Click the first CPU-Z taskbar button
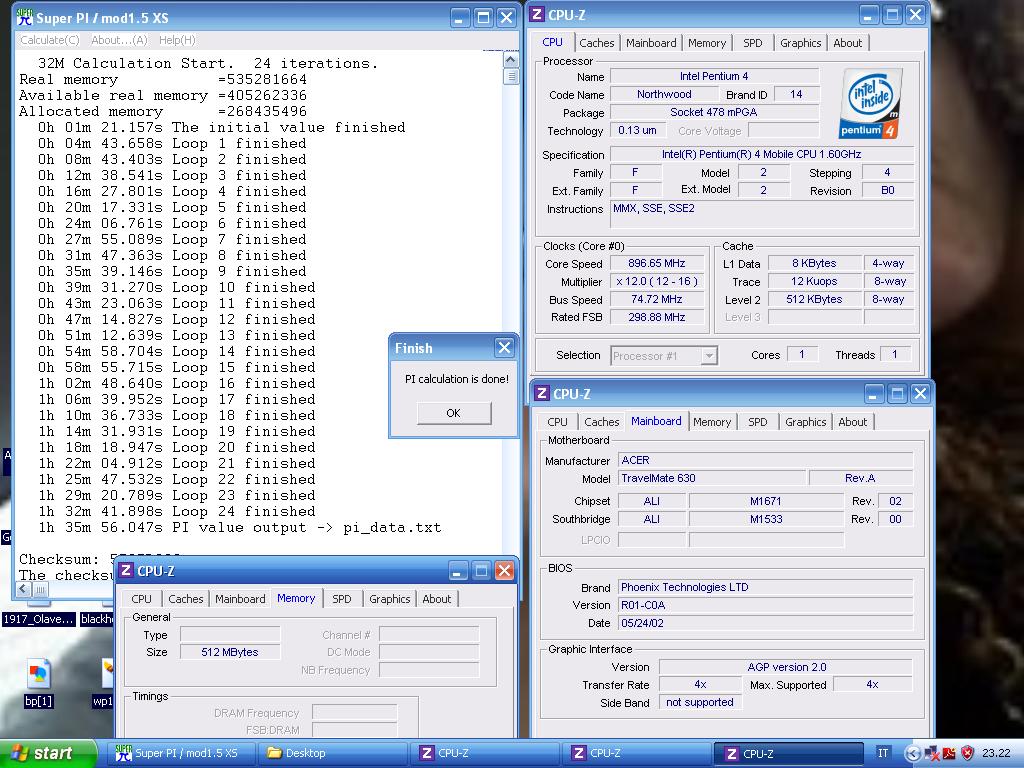 coord(486,754)
